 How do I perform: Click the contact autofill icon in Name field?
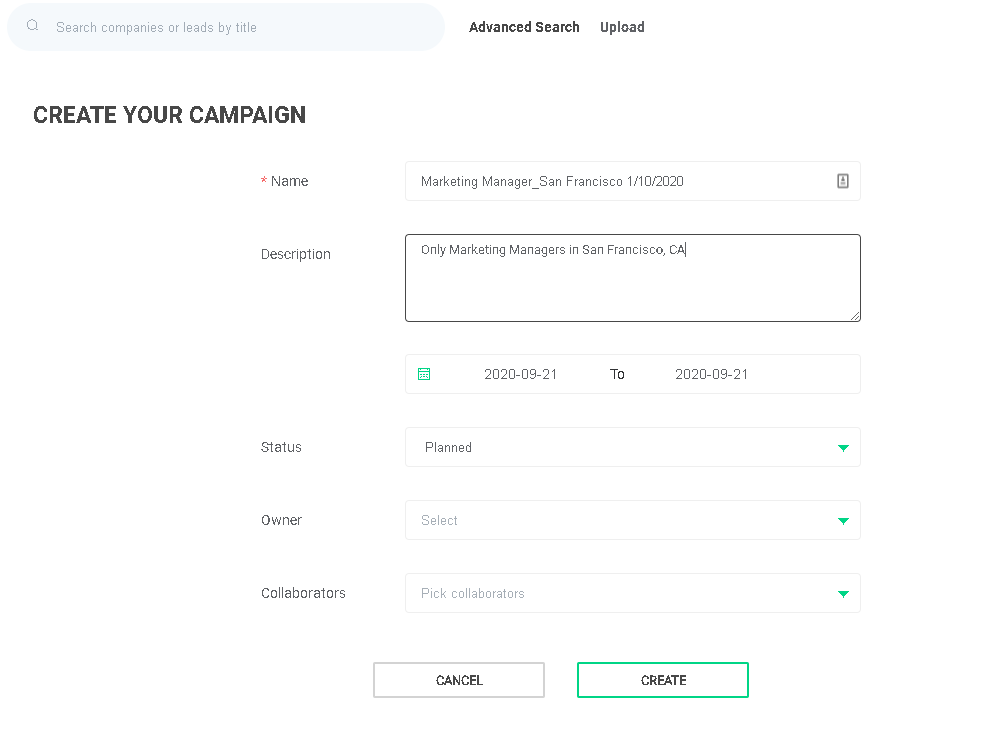pyautogui.click(x=842, y=181)
